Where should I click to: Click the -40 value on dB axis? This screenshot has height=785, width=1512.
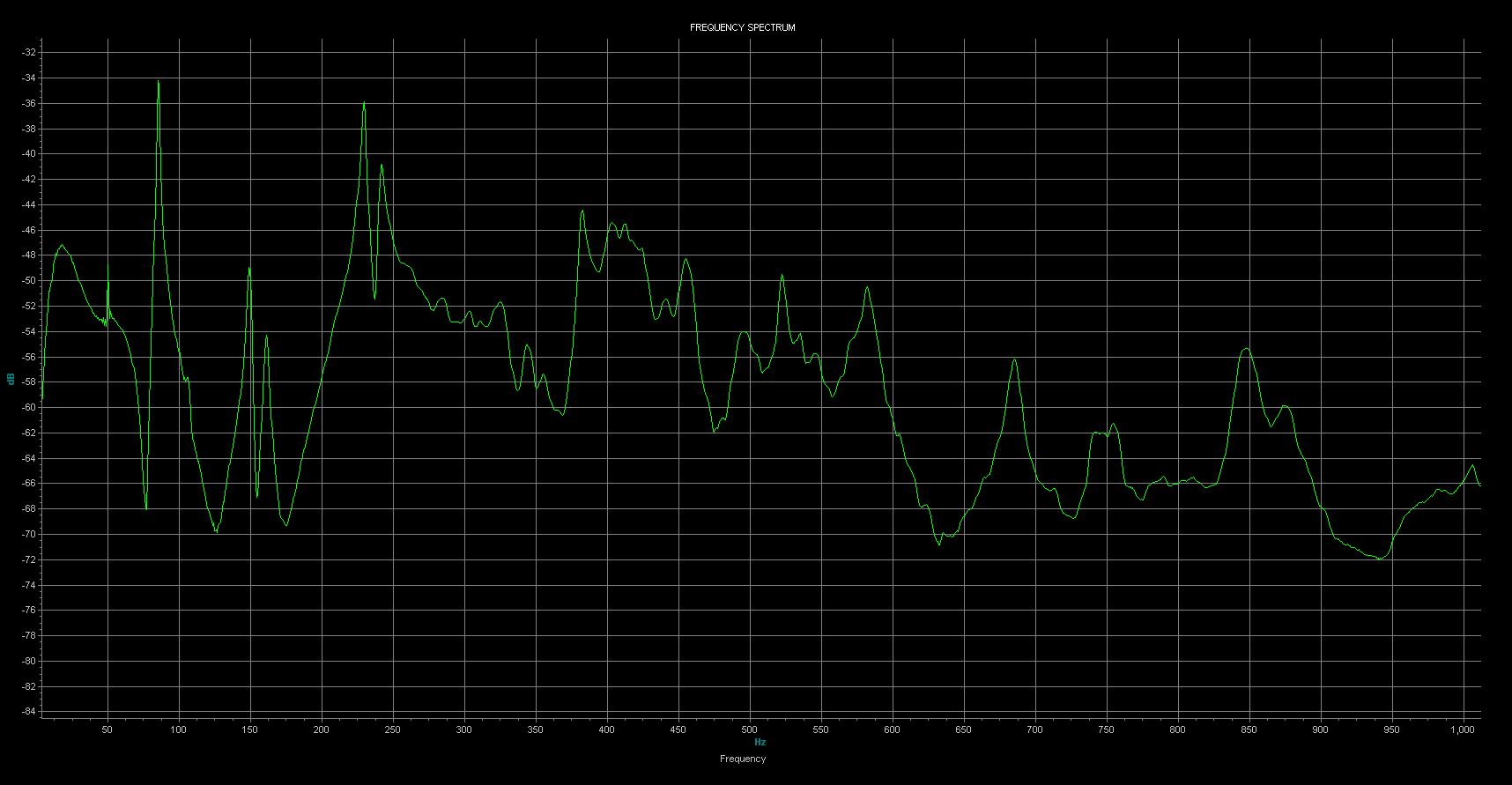[x=29, y=154]
